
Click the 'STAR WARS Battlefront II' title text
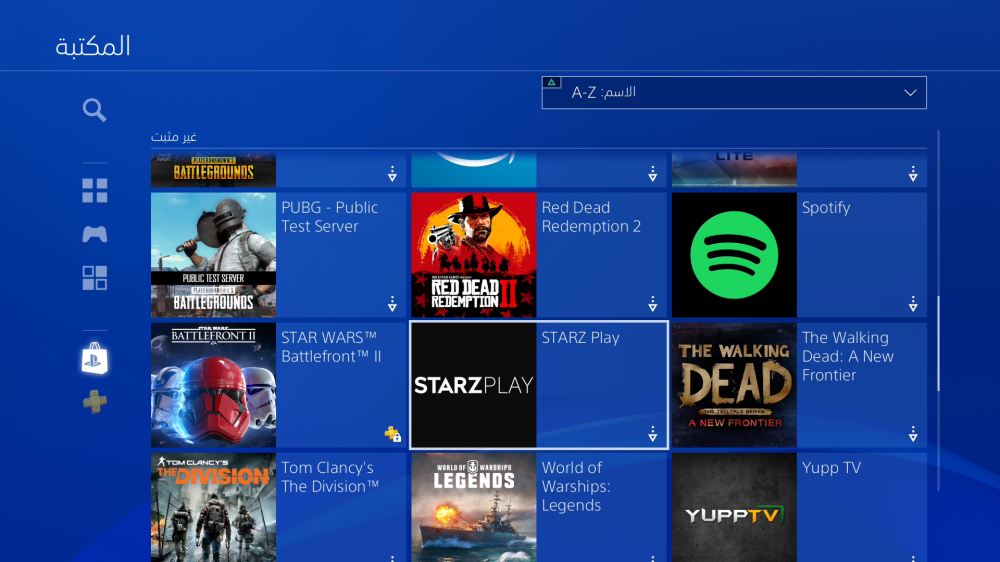click(x=331, y=347)
